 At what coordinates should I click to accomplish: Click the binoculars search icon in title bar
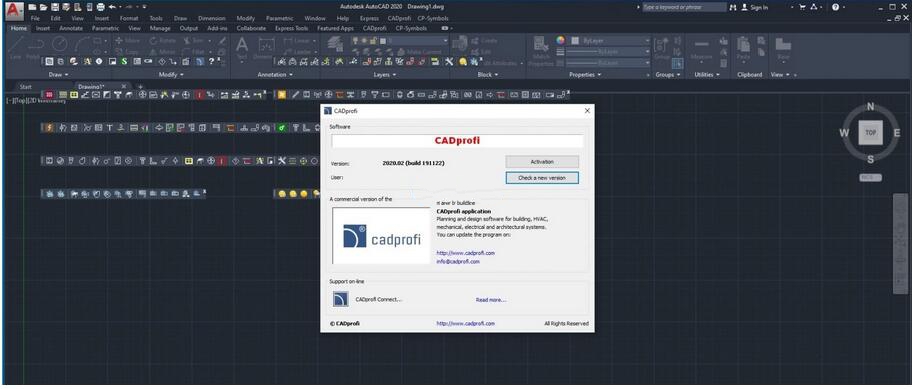point(733,7)
